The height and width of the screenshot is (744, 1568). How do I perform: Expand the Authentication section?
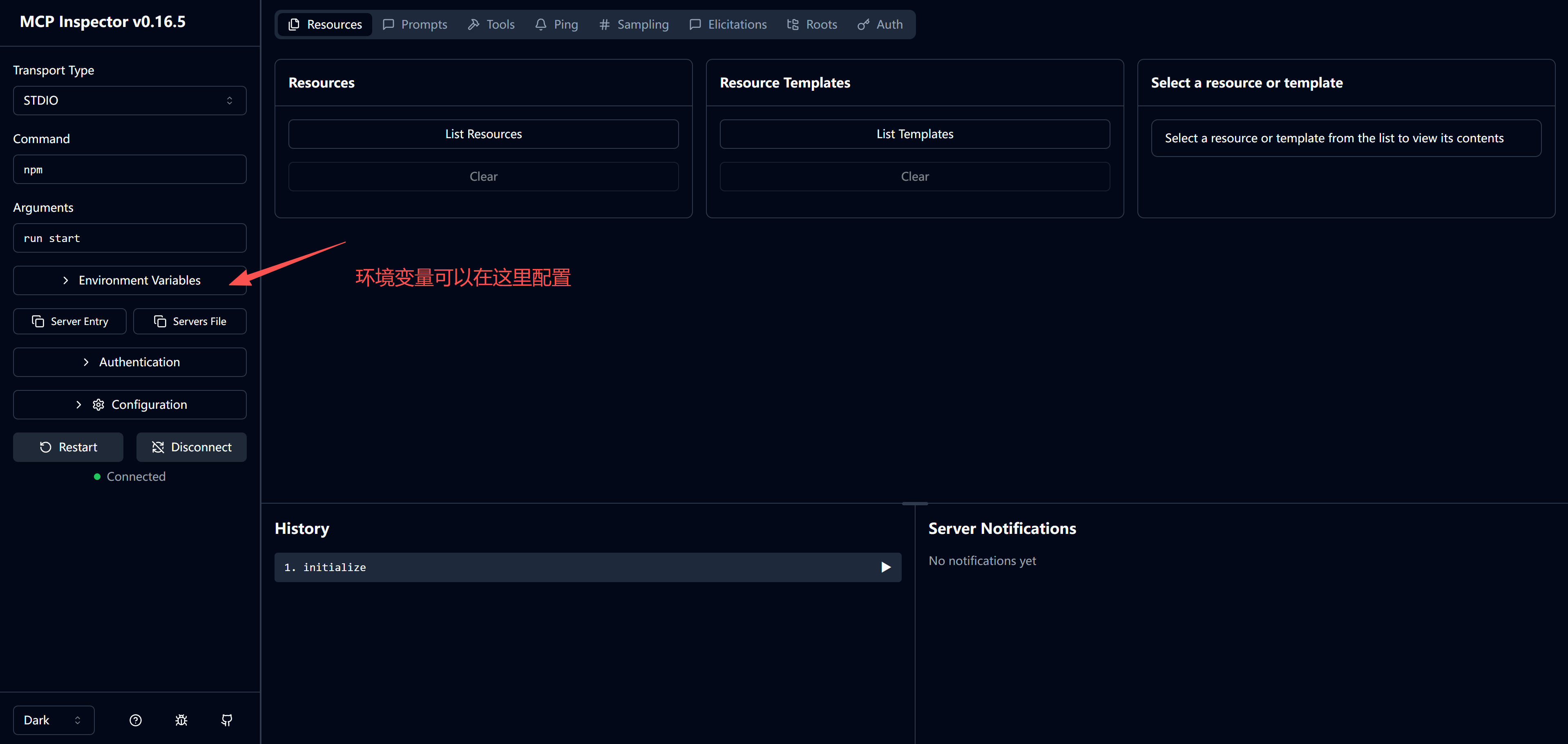pyautogui.click(x=129, y=362)
